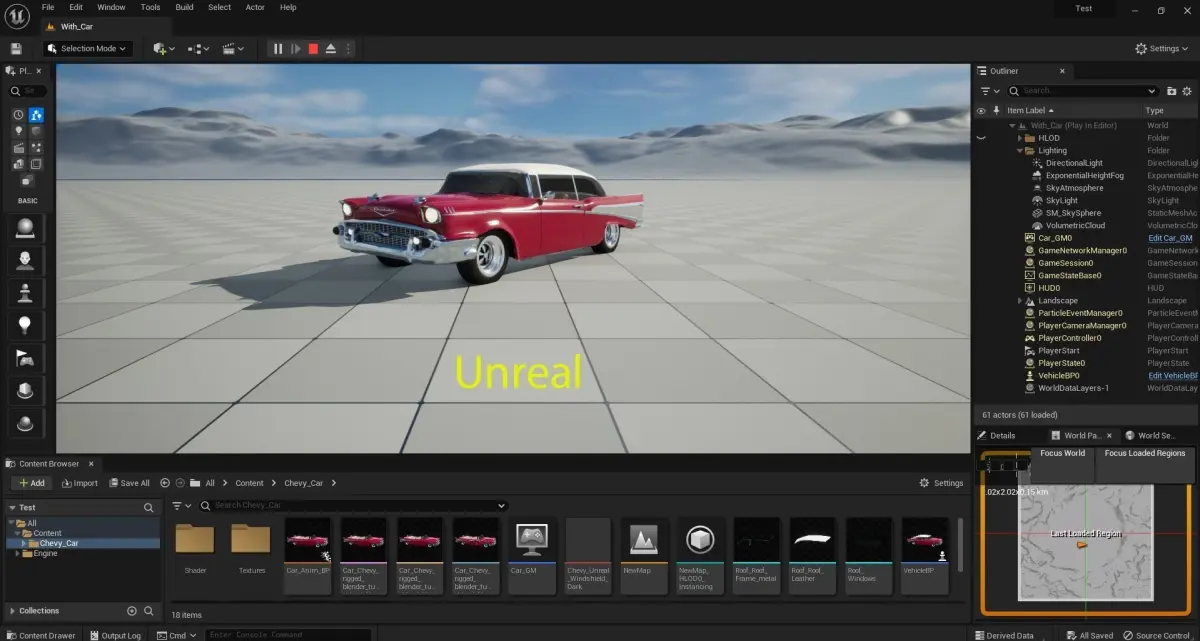Go back in Content Browser history
The image size is (1200, 641).
165,483
